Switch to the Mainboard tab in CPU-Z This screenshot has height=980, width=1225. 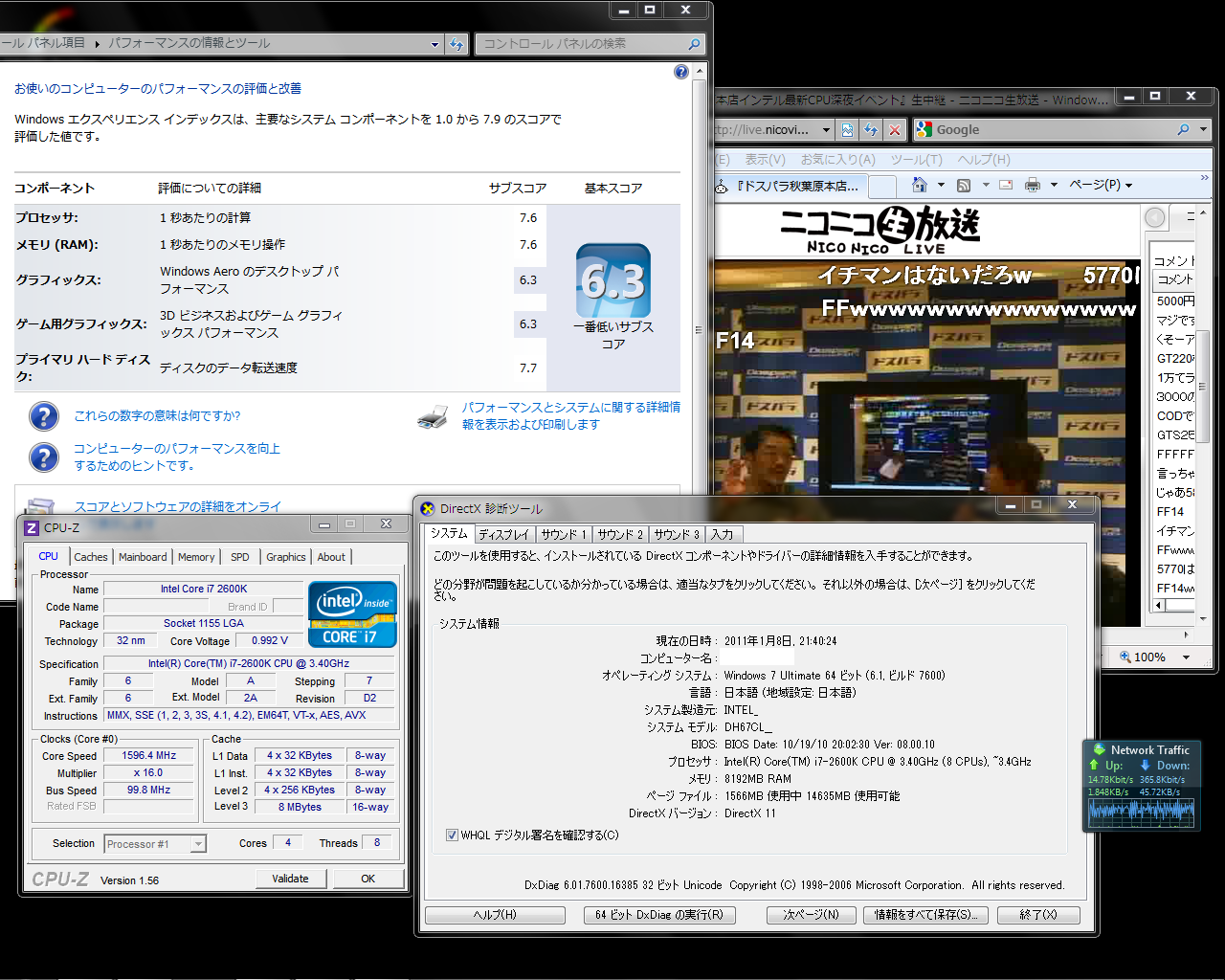coord(143,557)
